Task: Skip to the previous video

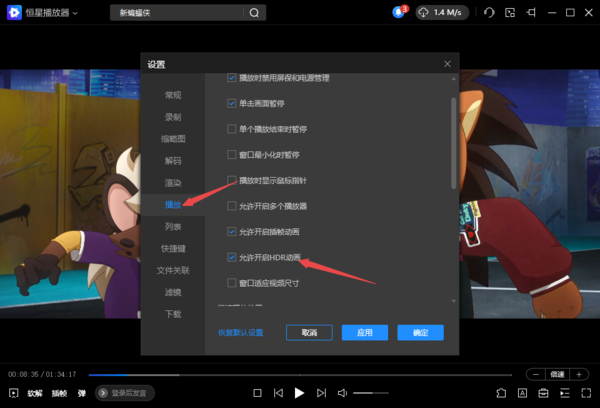Action: (279, 393)
